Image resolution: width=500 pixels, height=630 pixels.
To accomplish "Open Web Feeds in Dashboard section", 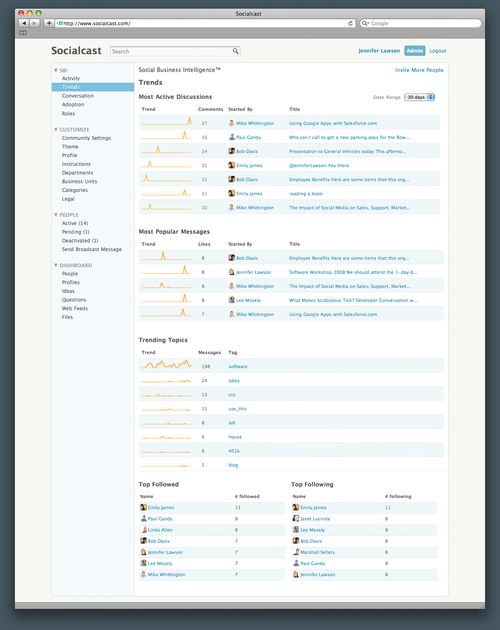I will (75, 309).
